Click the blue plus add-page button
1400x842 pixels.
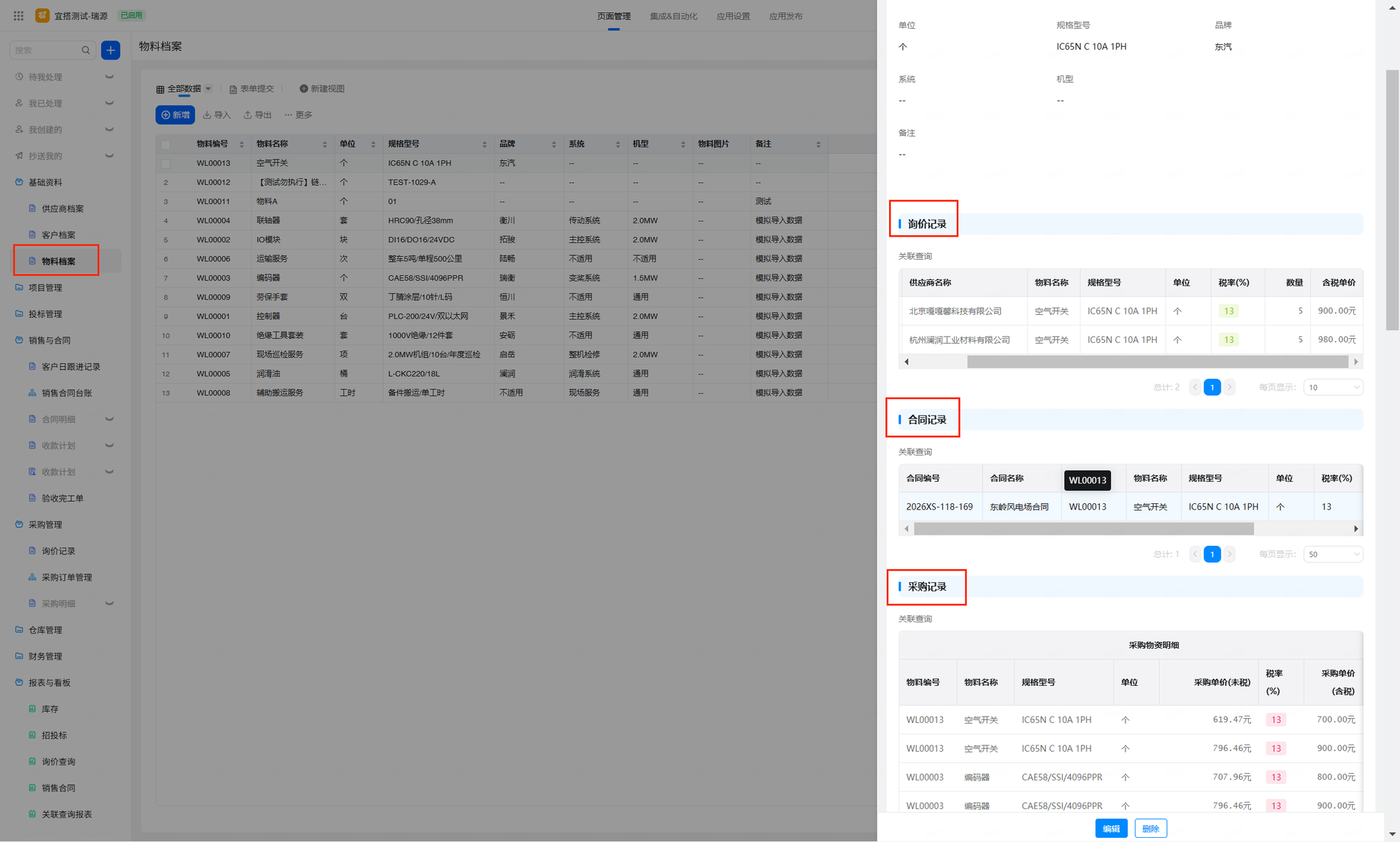[x=111, y=50]
